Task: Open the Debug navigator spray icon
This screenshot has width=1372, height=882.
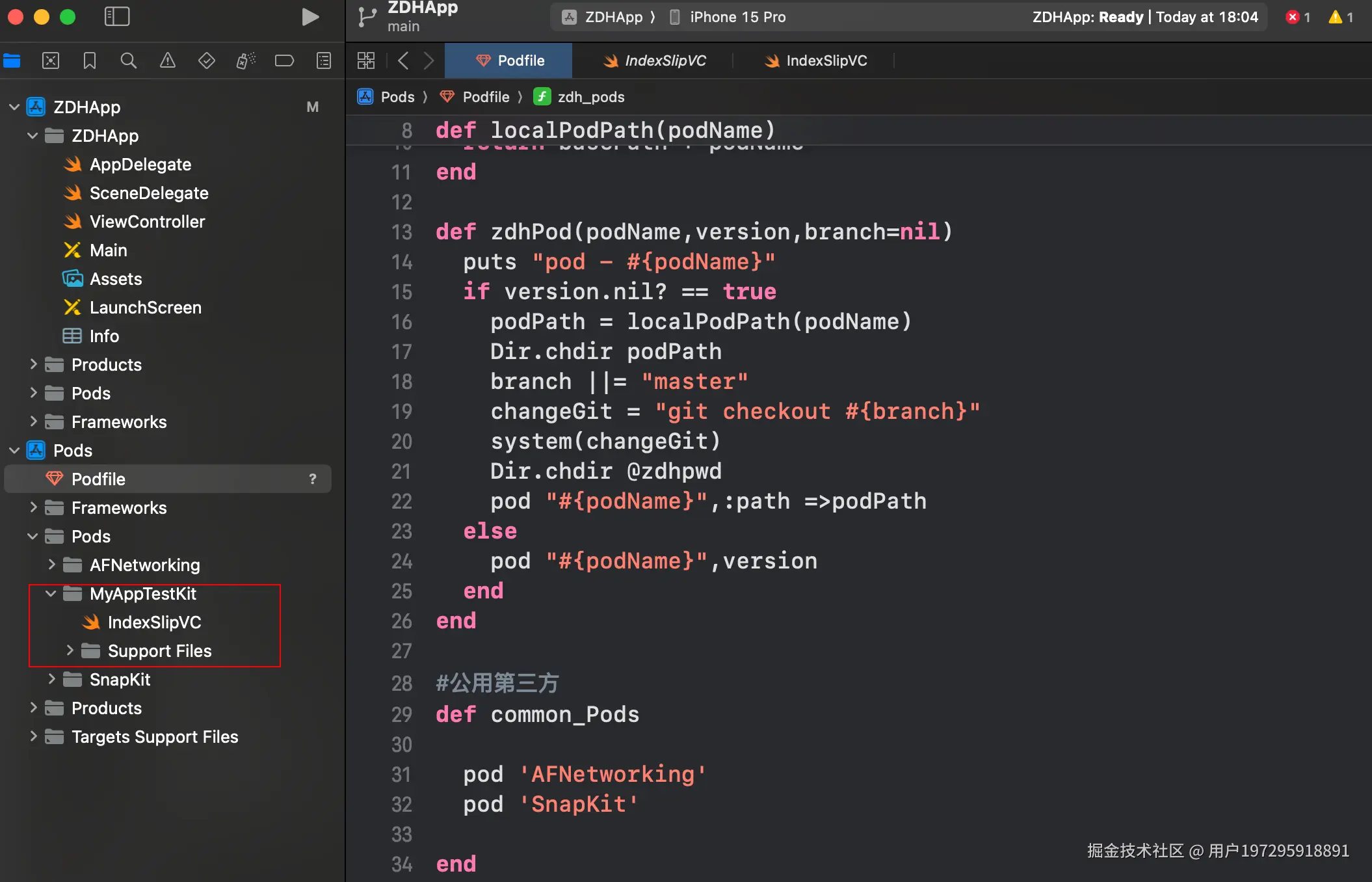Action: pyautogui.click(x=246, y=61)
